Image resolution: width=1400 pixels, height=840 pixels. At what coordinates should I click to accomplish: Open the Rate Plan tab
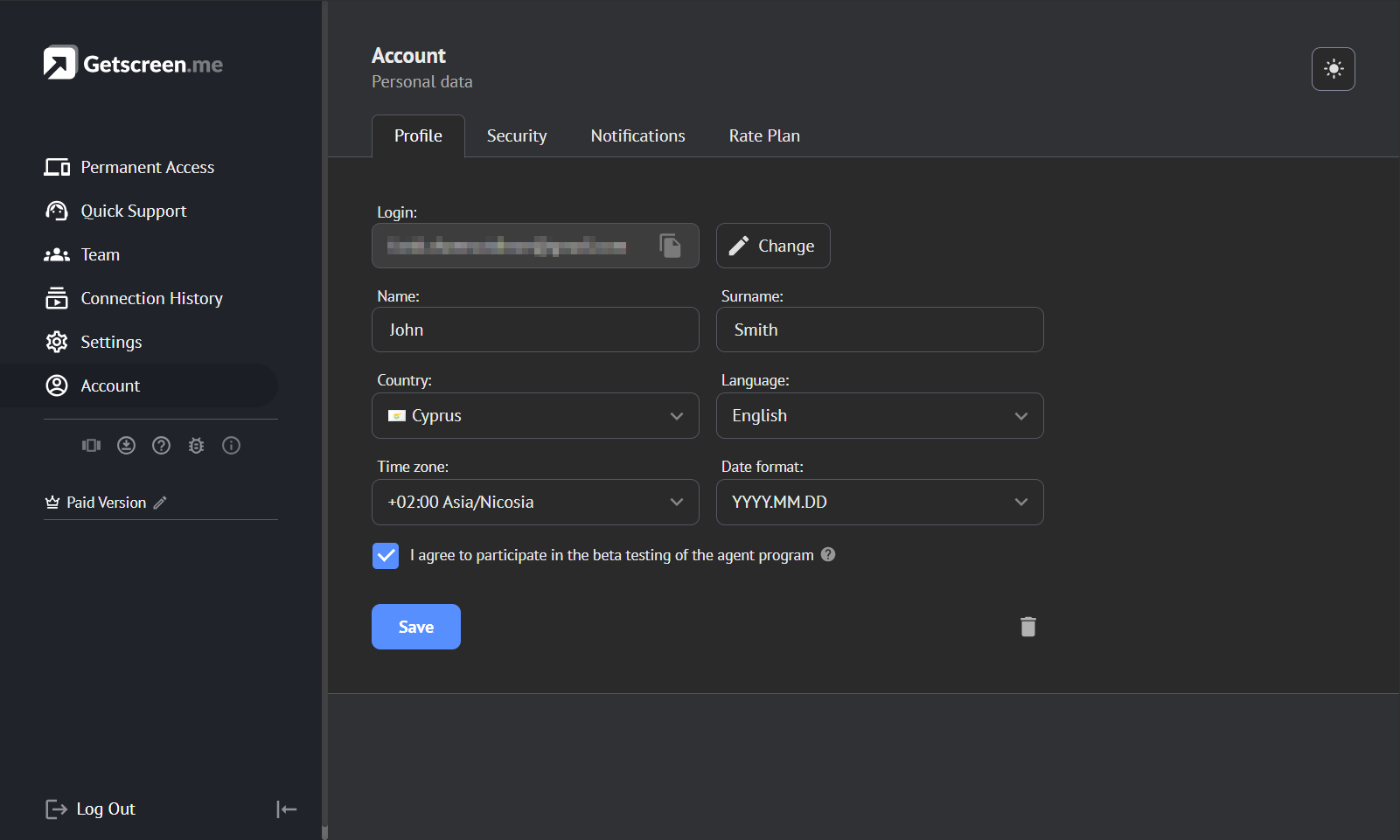[x=764, y=136]
